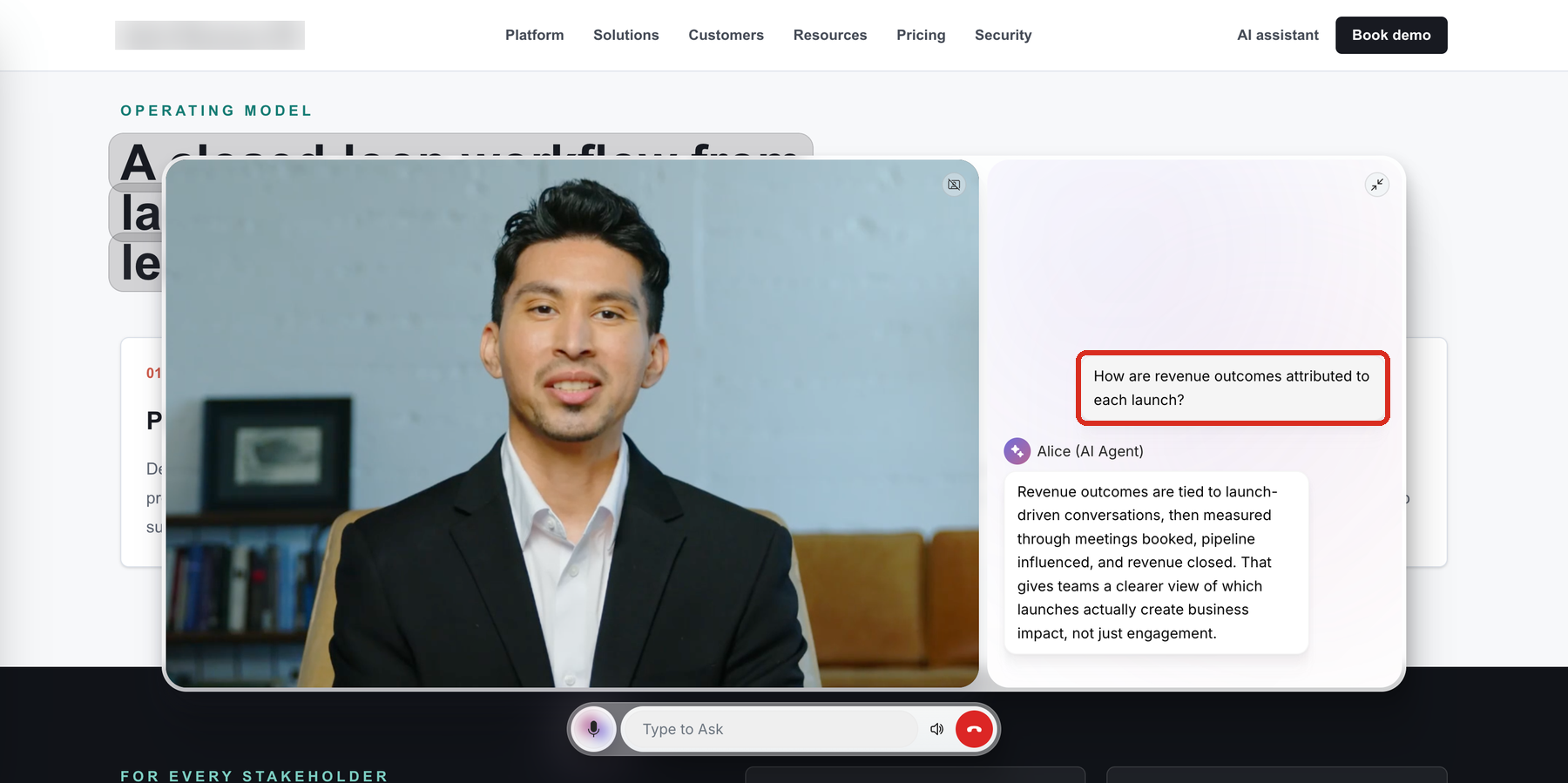The image size is (1568, 783).
Task: Open the Security page
Action: click(1003, 35)
